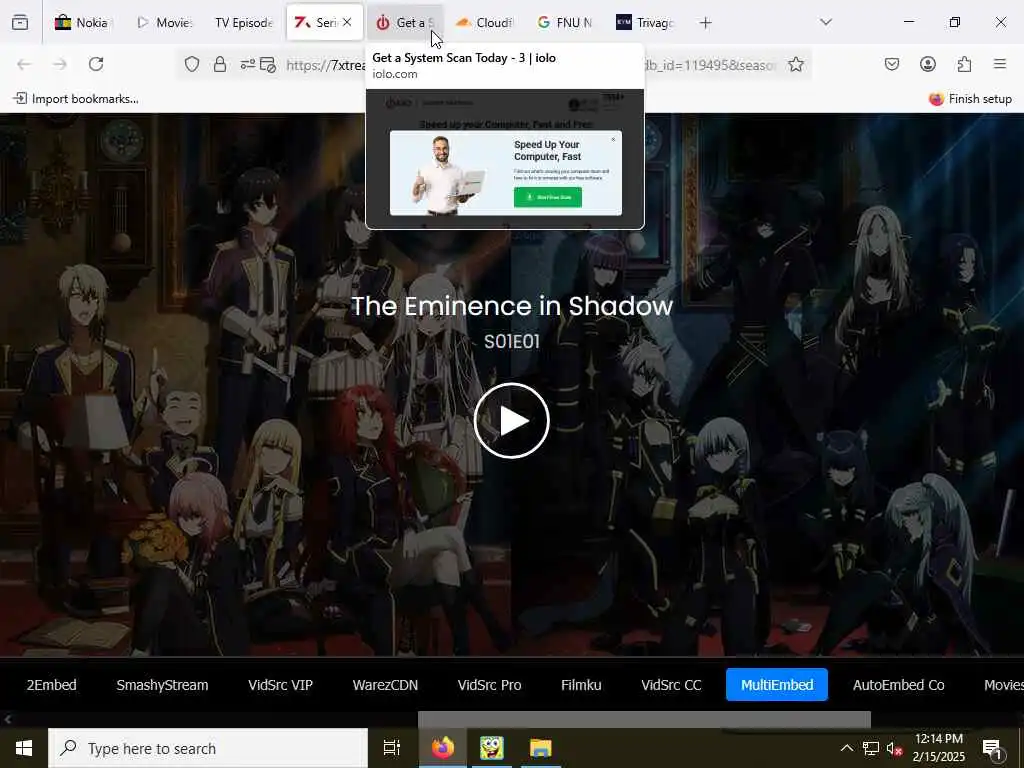Click Finish setup button
The width and height of the screenshot is (1024, 768).
tap(970, 99)
